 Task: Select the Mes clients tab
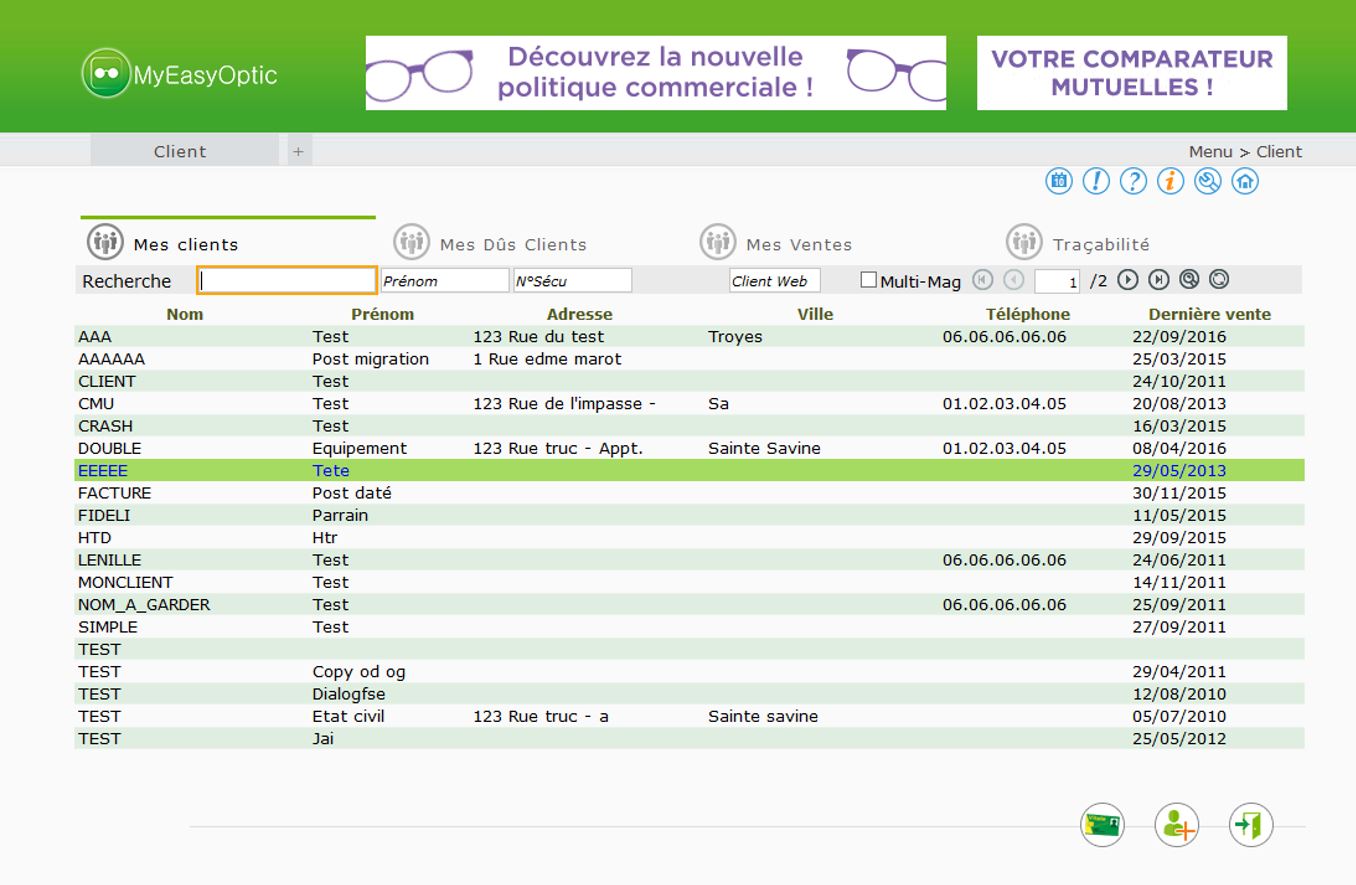(228, 242)
